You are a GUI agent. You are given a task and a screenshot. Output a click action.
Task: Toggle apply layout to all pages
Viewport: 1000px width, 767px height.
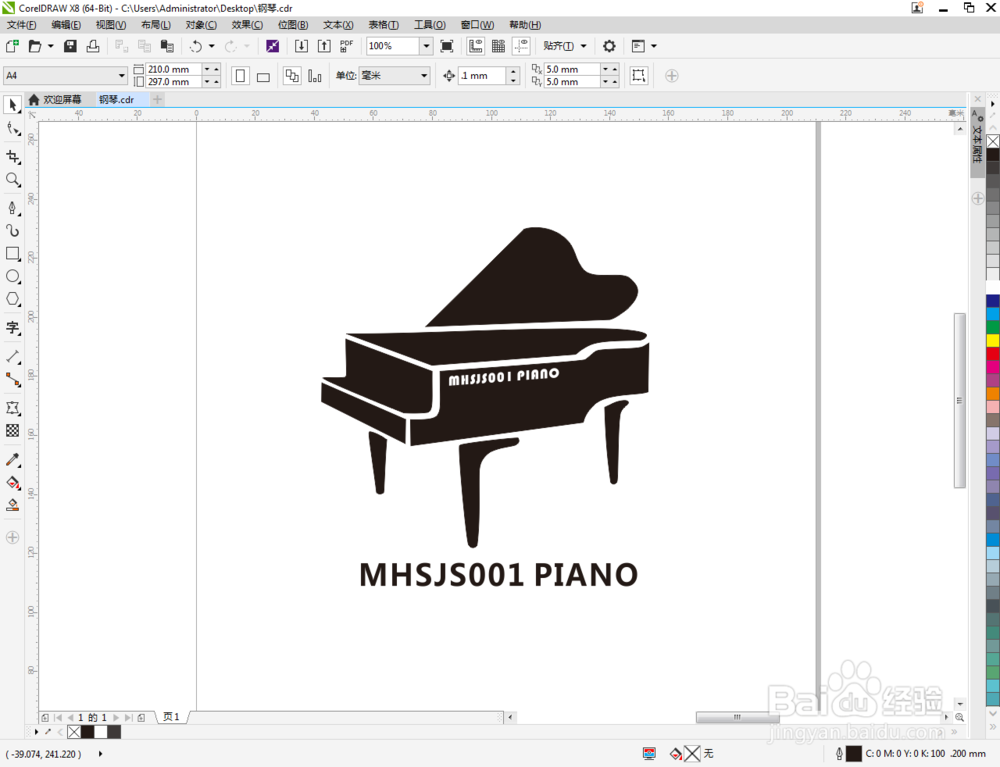(292, 76)
